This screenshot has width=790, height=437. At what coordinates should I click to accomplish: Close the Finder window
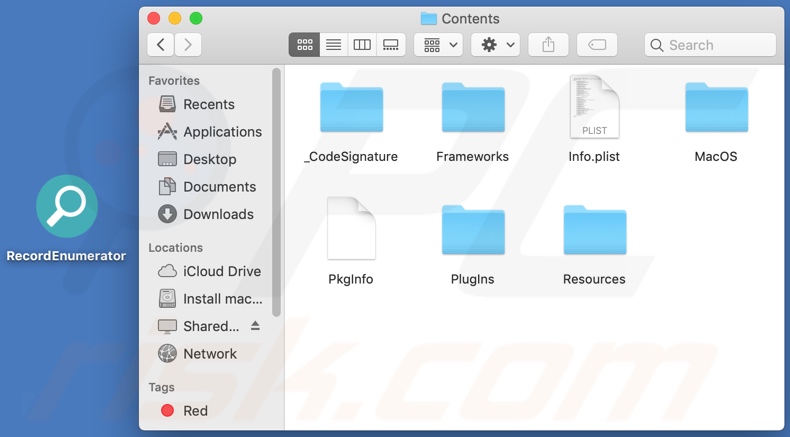coord(154,19)
